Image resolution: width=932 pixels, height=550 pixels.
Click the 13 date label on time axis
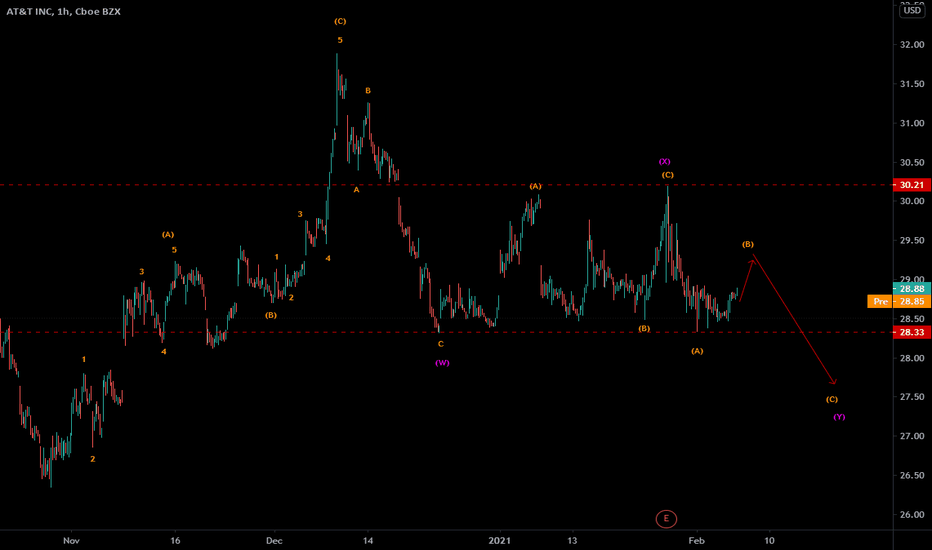pyautogui.click(x=572, y=540)
